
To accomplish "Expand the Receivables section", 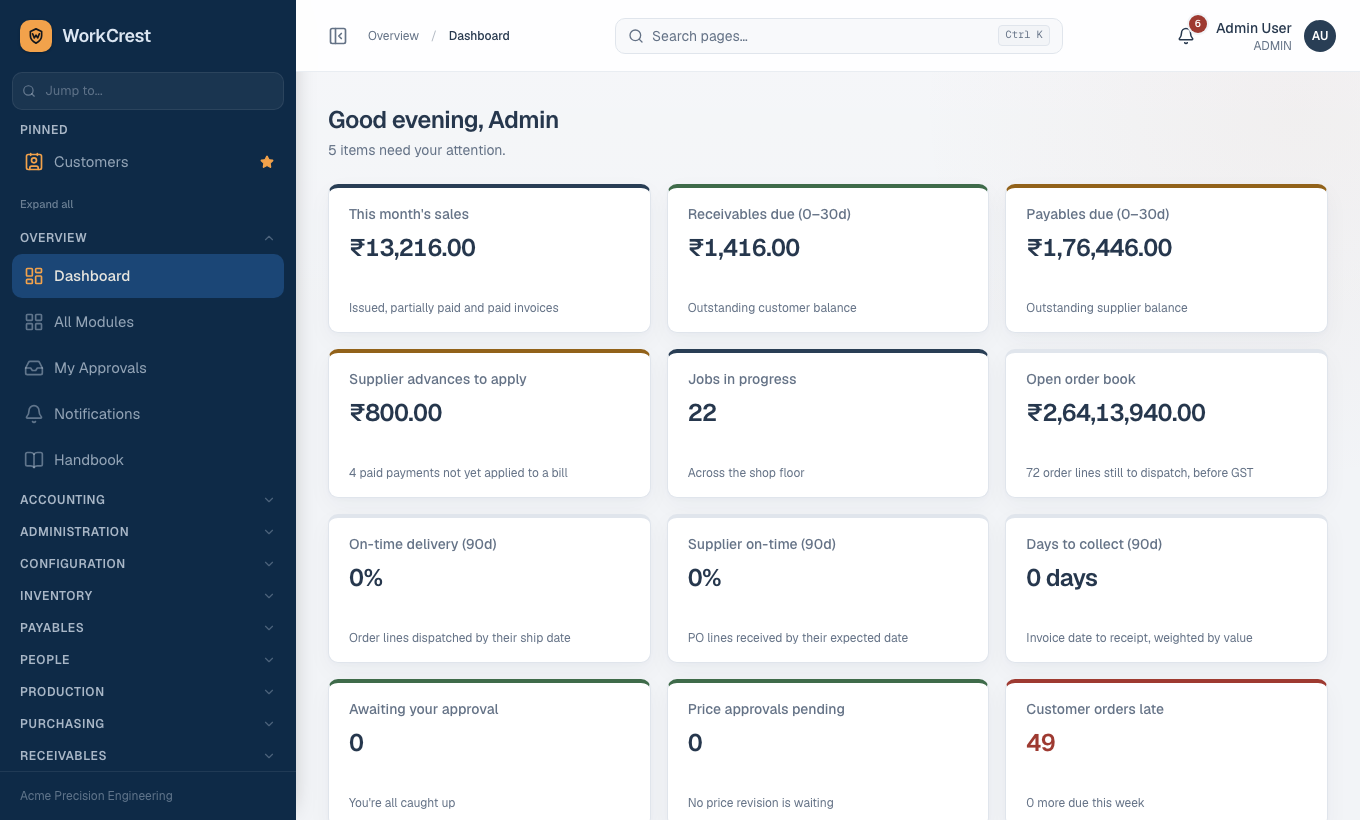I will click(148, 756).
